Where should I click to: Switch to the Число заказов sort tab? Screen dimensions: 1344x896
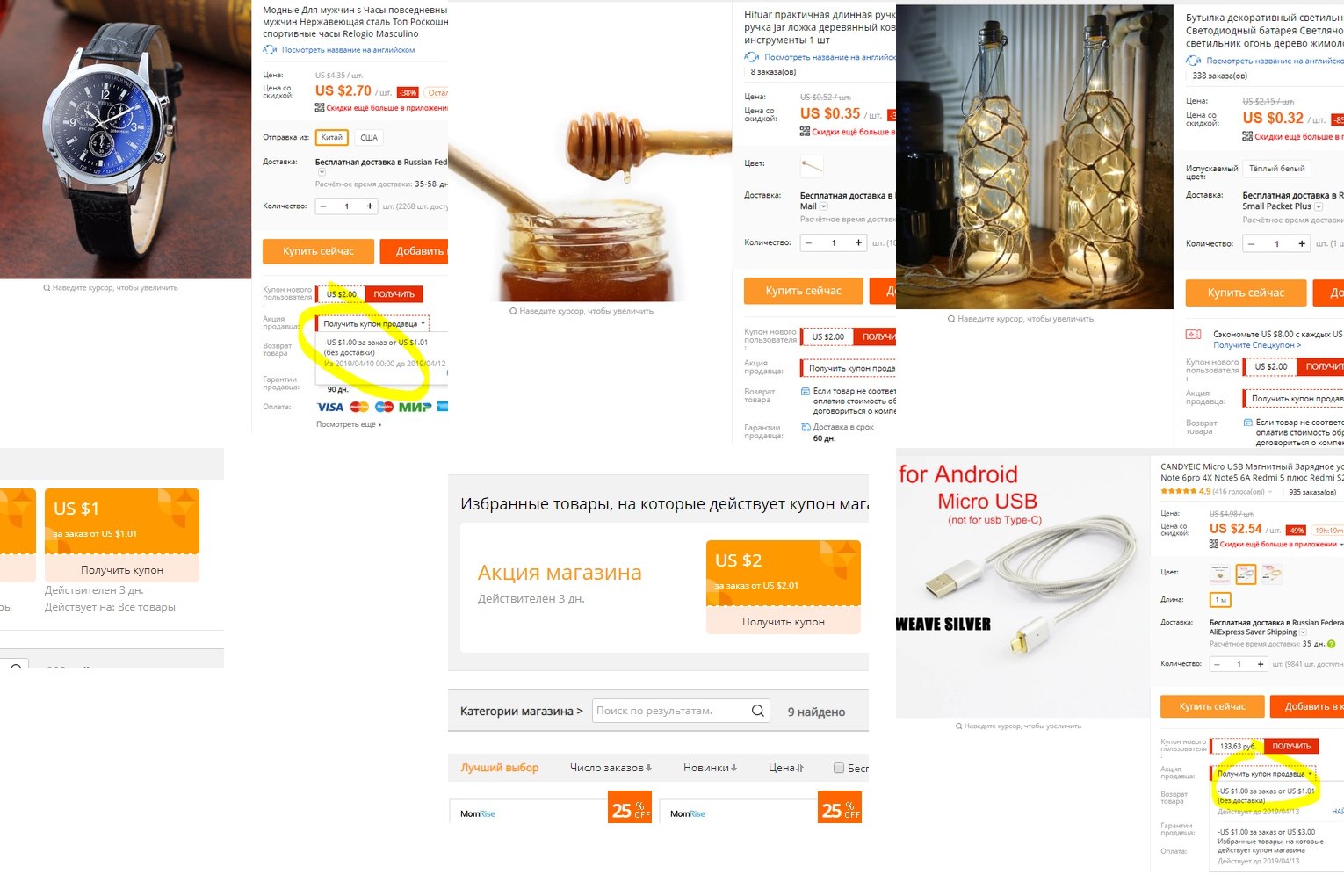pos(611,768)
